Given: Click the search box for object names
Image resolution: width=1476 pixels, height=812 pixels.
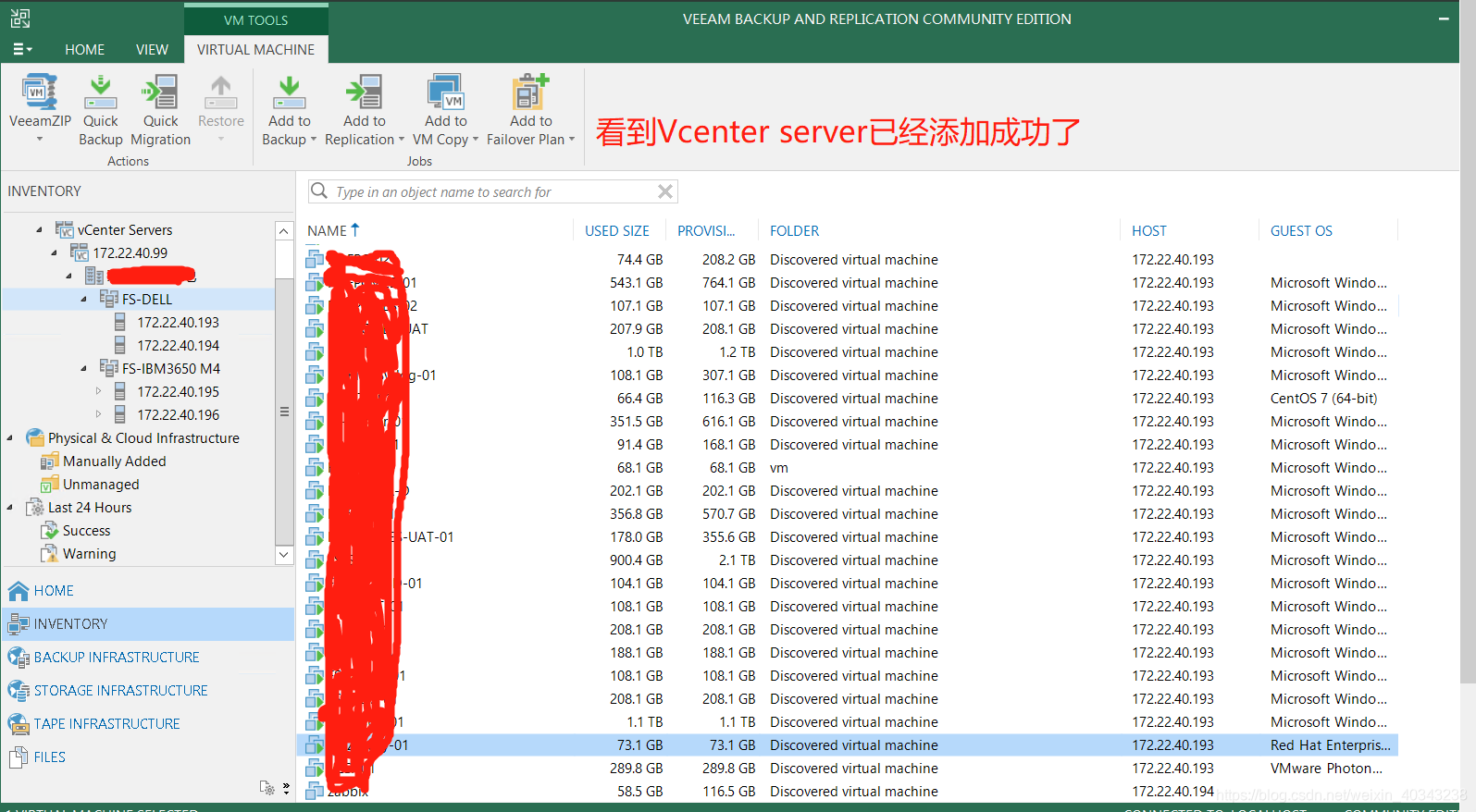Looking at the screenshot, I should pyautogui.click(x=492, y=191).
